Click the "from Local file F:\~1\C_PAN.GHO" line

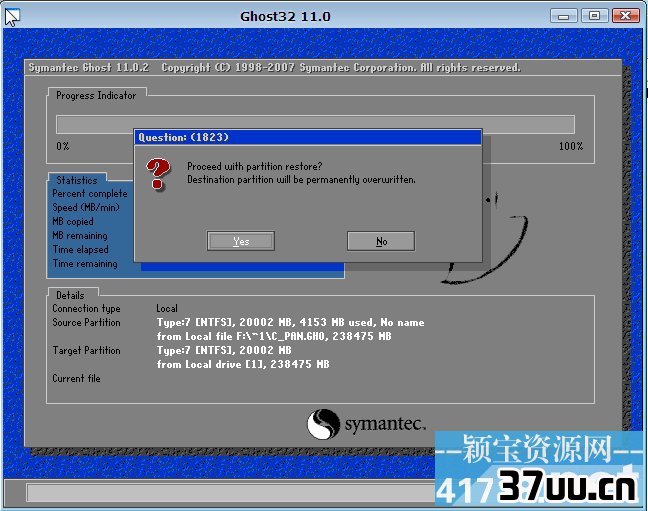pyautogui.click(x=274, y=337)
